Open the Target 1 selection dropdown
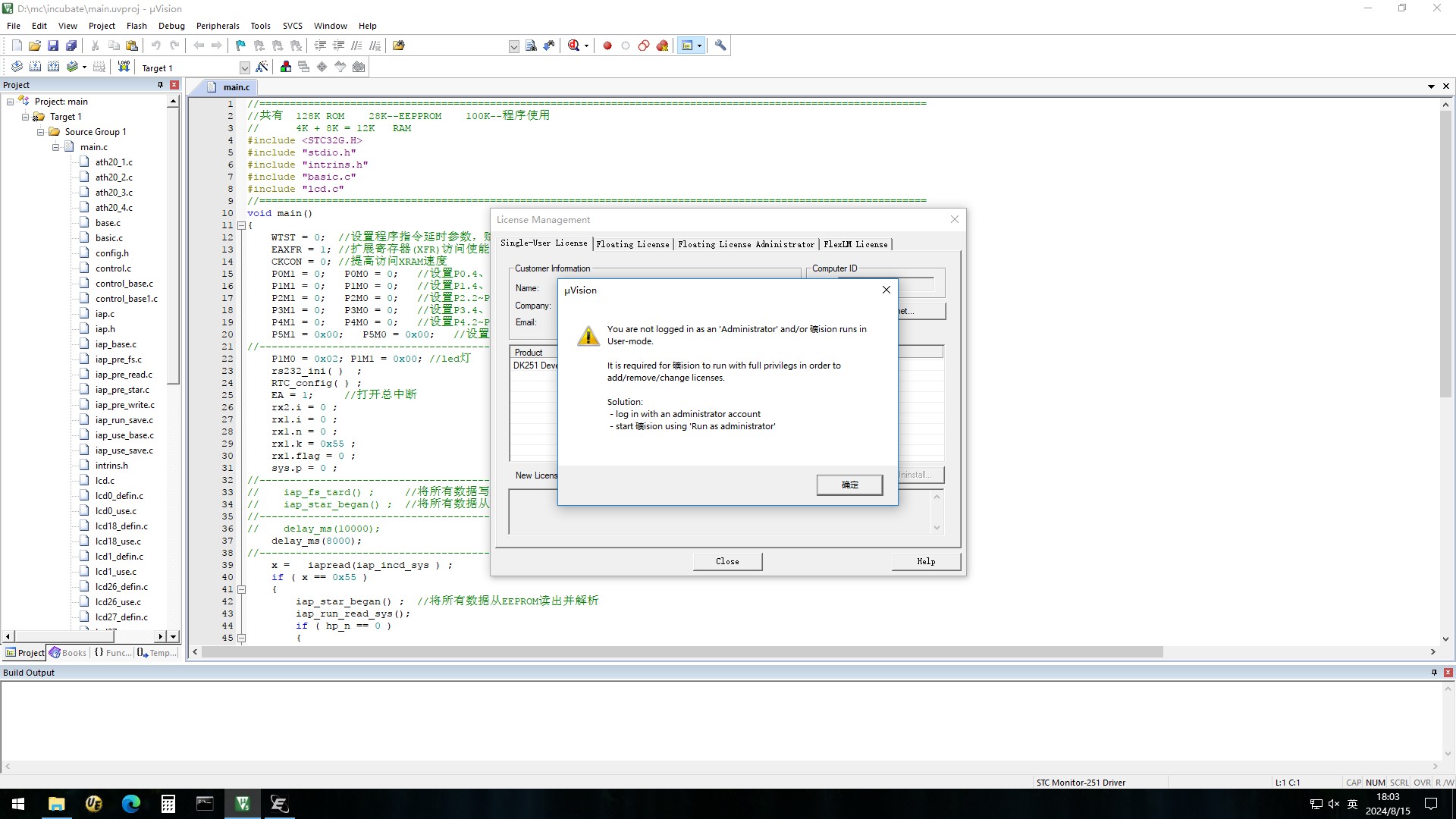 (x=244, y=67)
